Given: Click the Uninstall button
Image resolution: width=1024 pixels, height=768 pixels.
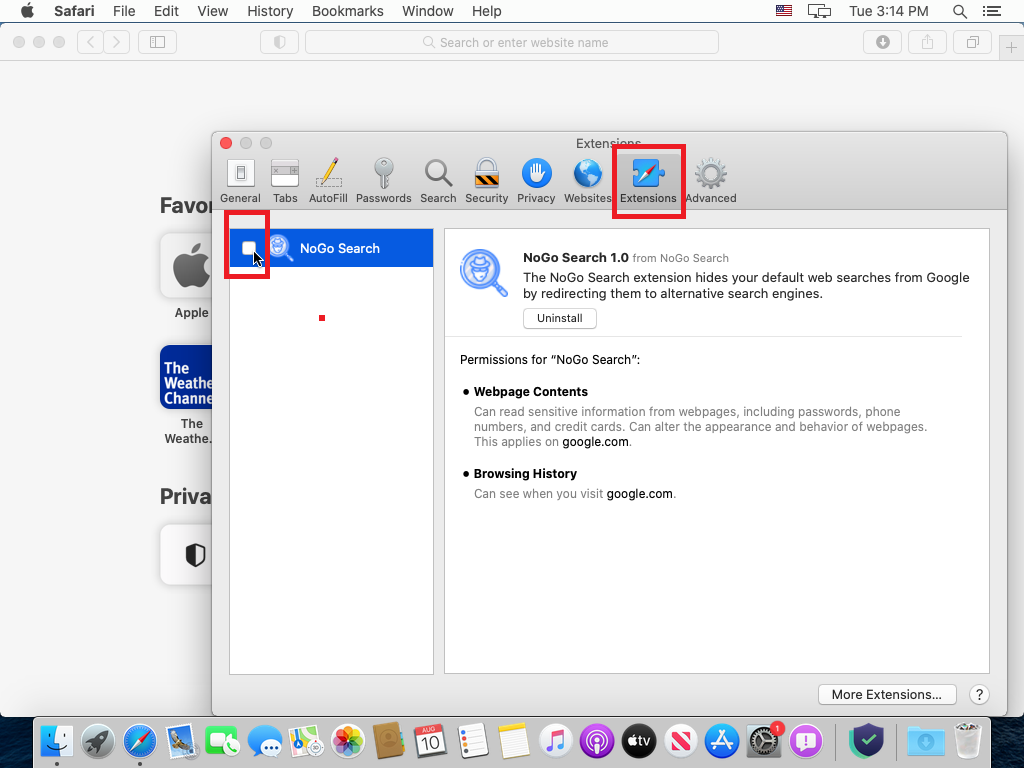Looking at the screenshot, I should coord(560,318).
